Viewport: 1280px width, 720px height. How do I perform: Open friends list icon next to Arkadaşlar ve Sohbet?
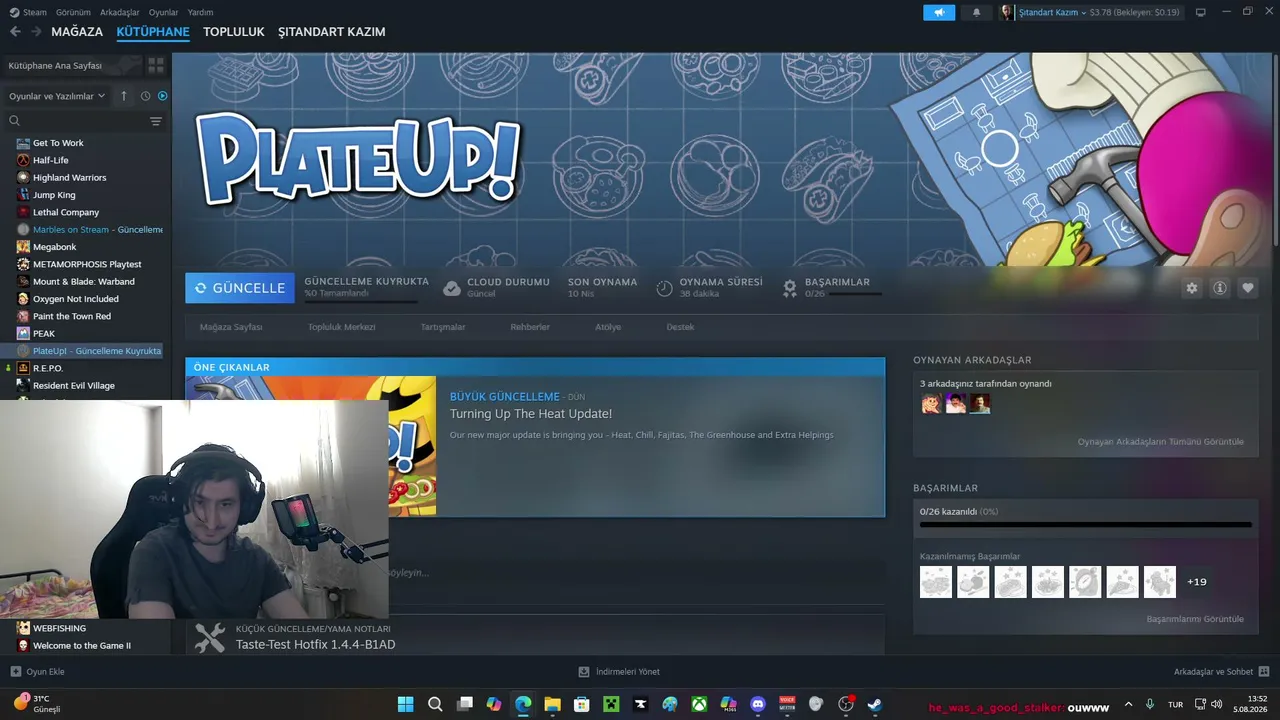(1264, 672)
